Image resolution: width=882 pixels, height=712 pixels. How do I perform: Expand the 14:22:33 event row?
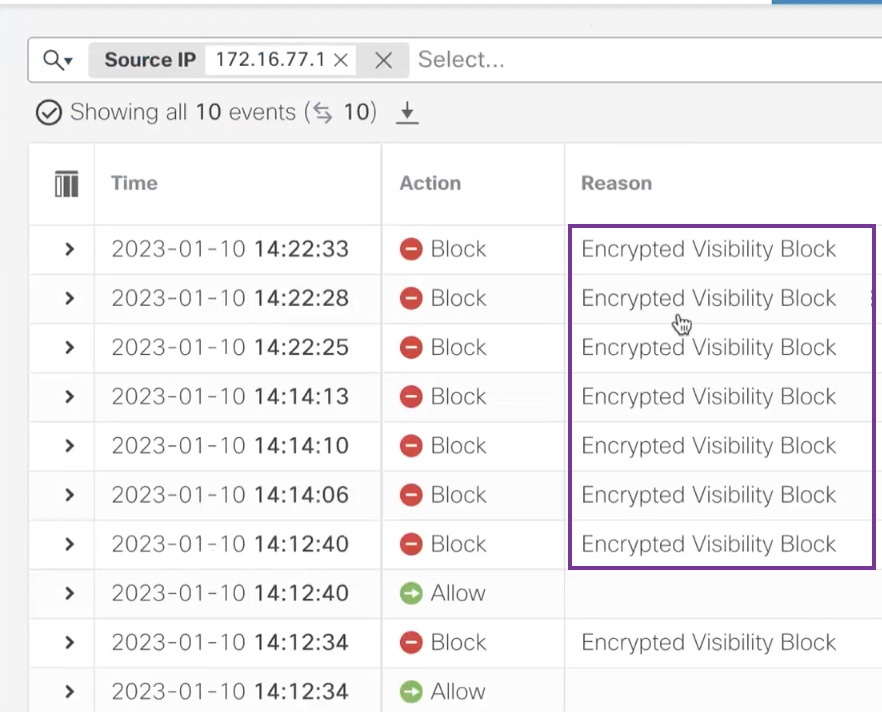click(69, 249)
